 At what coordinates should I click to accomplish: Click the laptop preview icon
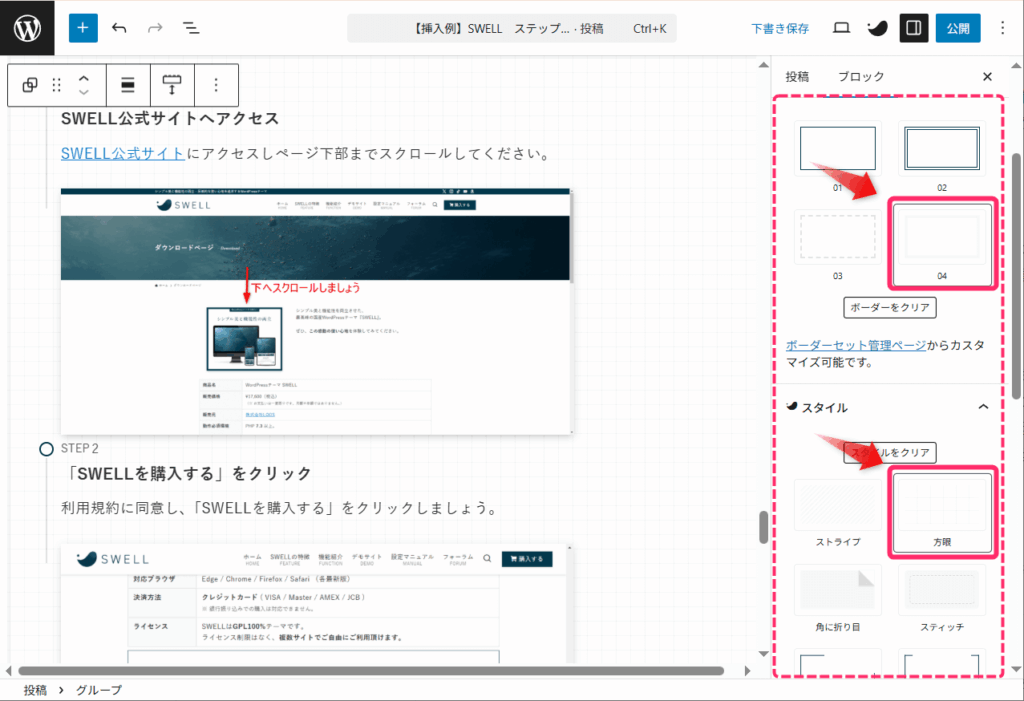click(841, 28)
